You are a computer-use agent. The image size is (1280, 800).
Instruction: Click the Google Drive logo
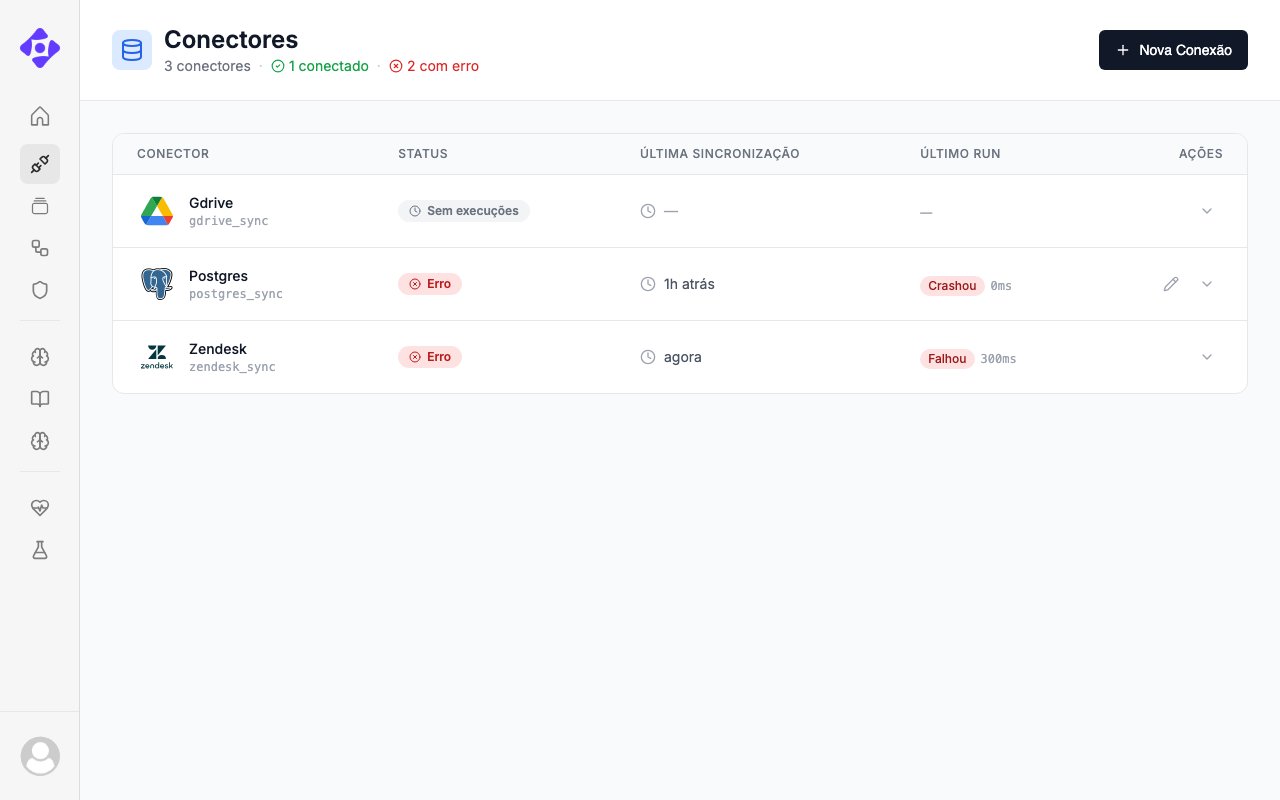pos(157,211)
